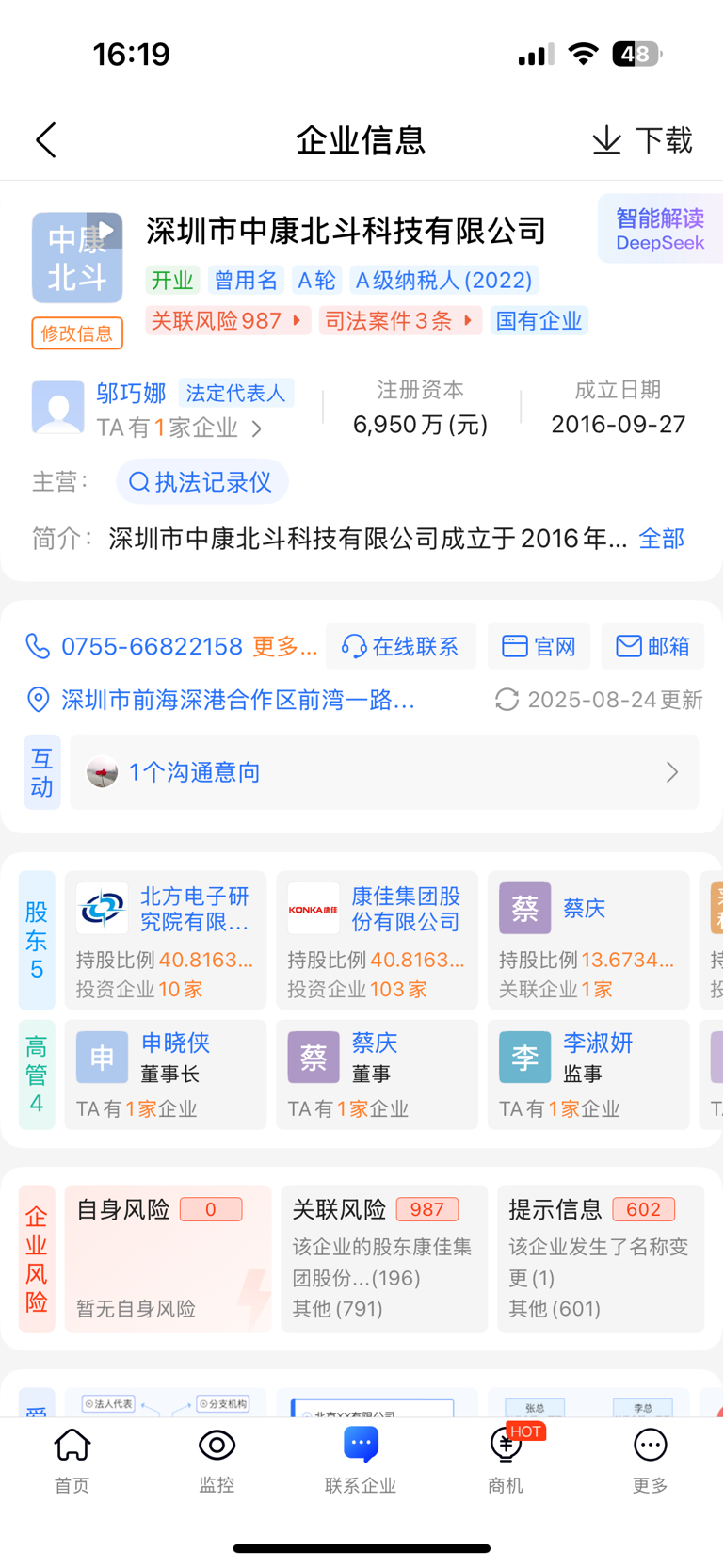The image size is (724, 1568).
Task: Tap the purple 蔡 avatar in shareholders
Action: pyautogui.click(x=524, y=909)
